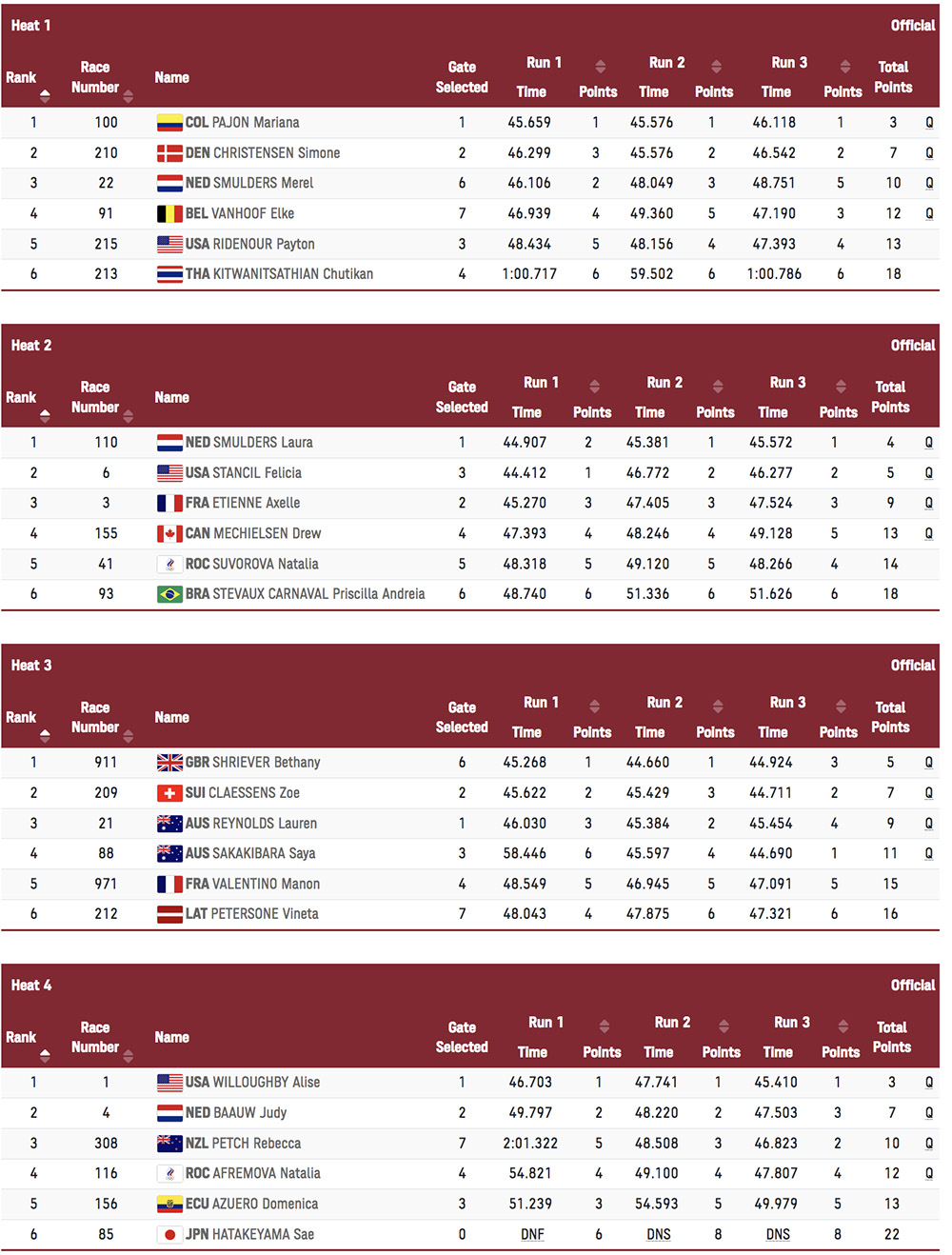Sort Heat 1 by Rank arrows
The width and height of the screenshot is (952, 1255).
tap(45, 96)
